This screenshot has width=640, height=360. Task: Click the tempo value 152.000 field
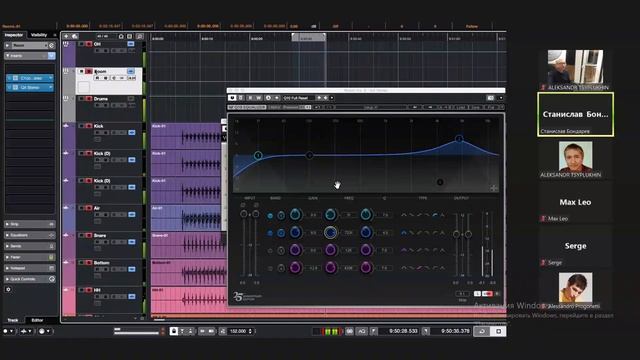(x=238, y=331)
